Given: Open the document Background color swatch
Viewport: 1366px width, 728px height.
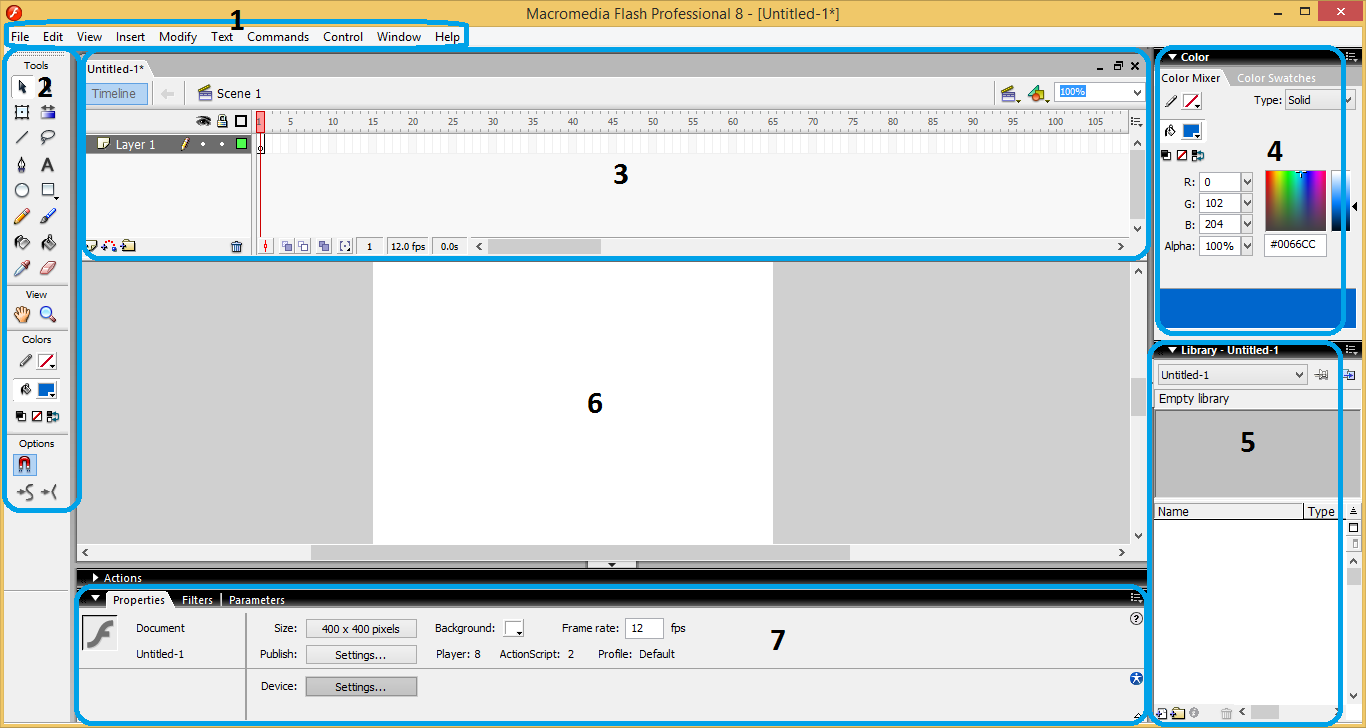Looking at the screenshot, I should 514,629.
